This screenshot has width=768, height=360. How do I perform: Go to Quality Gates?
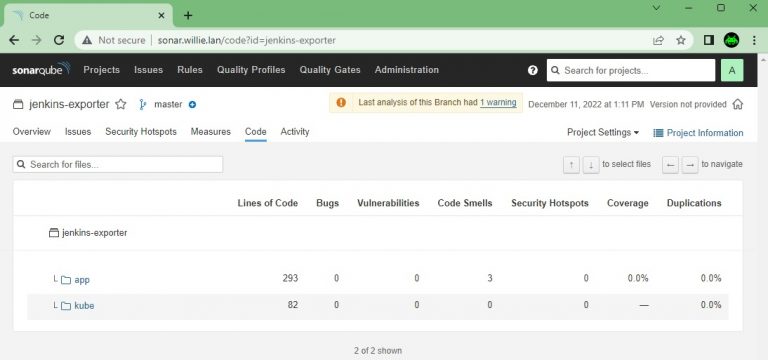pos(330,70)
